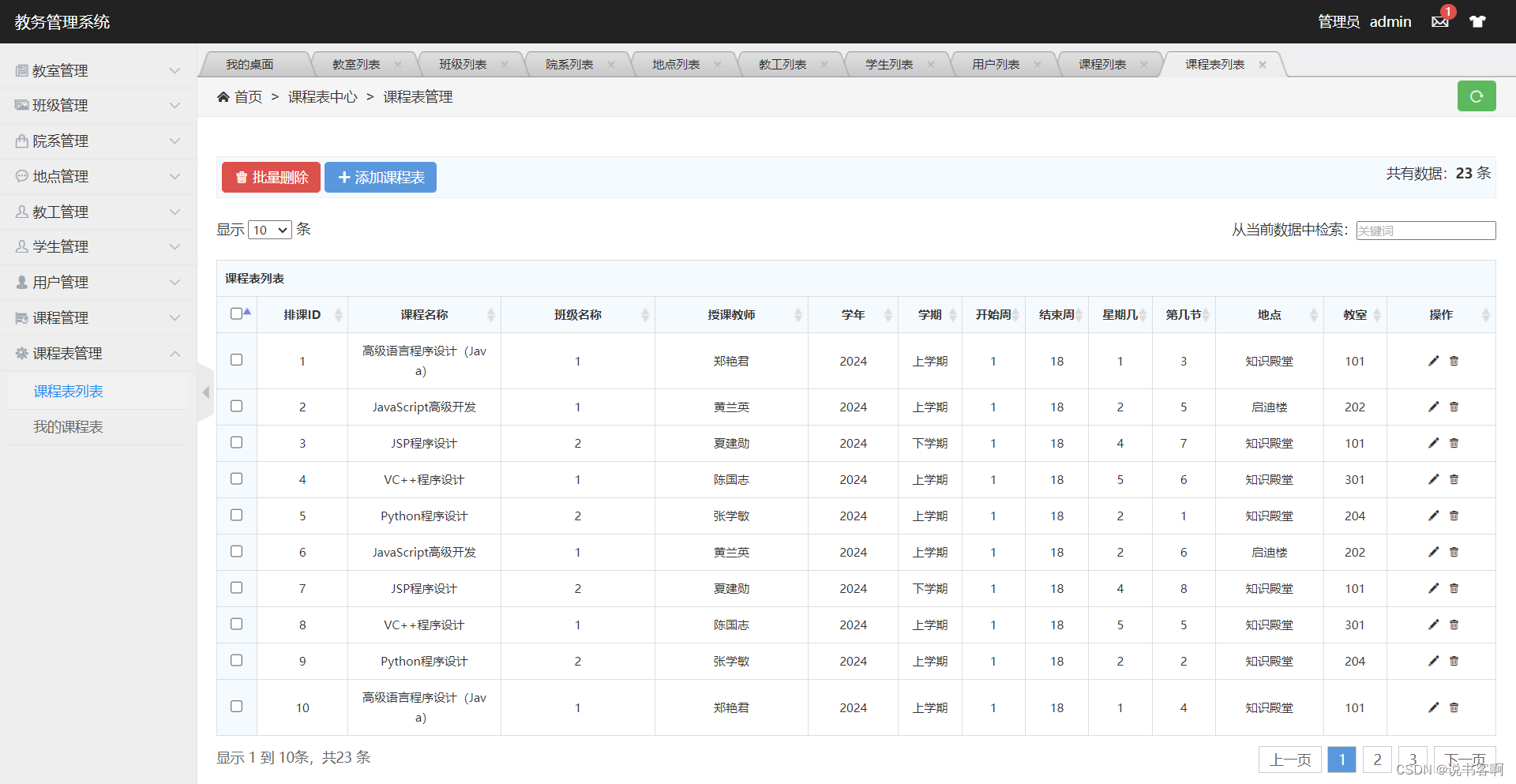Viewport: 1516px width, 784px height.
Task: Delete schedule row ID 2
Action: [1454, 407]
